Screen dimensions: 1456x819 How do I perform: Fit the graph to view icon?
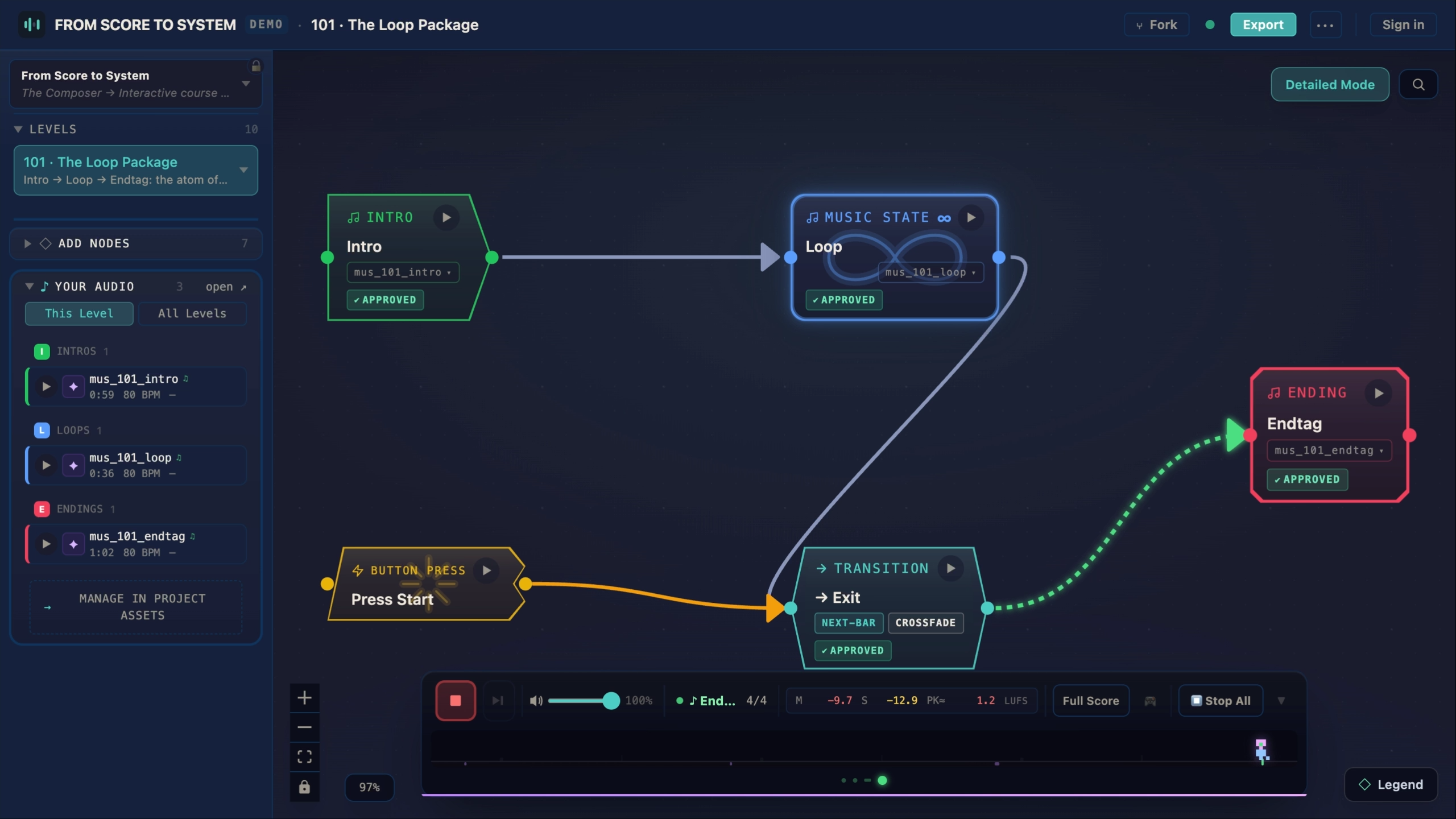coord(304,757)
